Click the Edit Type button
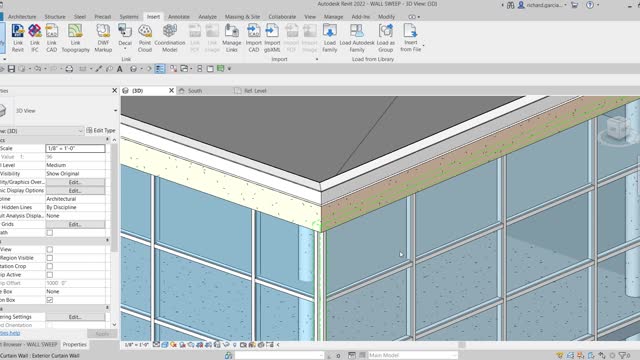 101,131
